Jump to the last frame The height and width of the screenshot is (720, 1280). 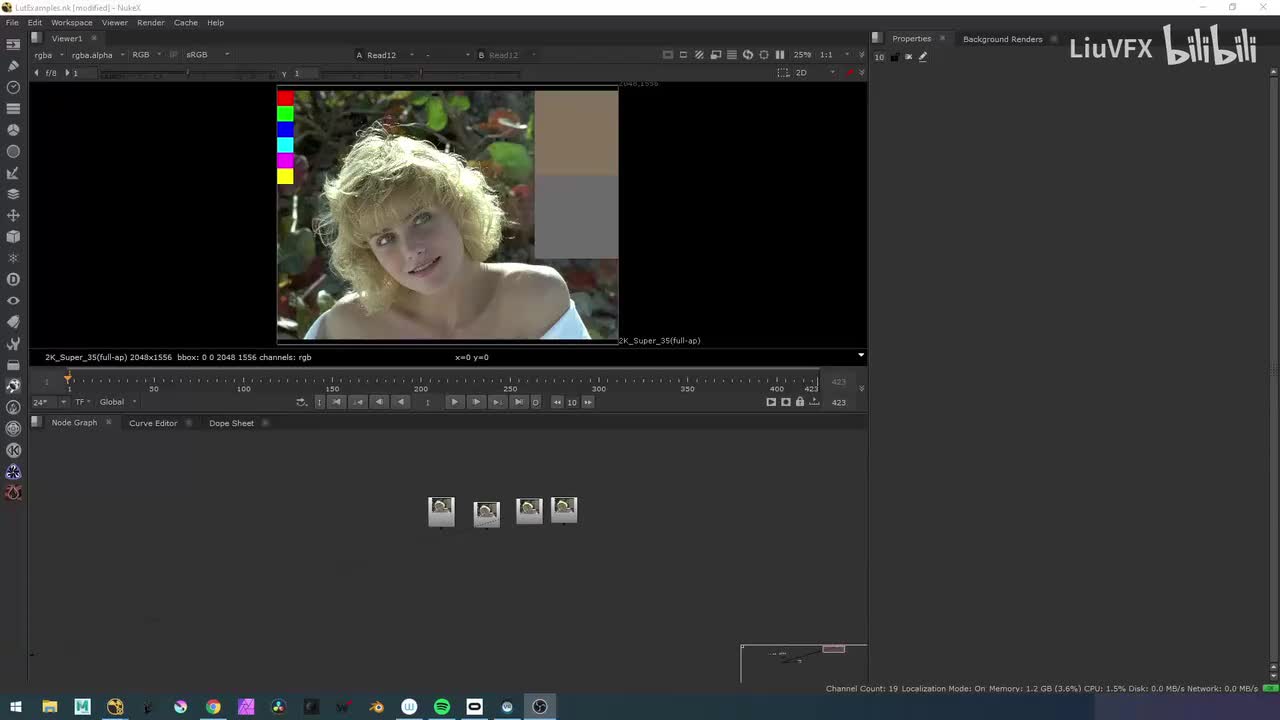coord(518,402)
